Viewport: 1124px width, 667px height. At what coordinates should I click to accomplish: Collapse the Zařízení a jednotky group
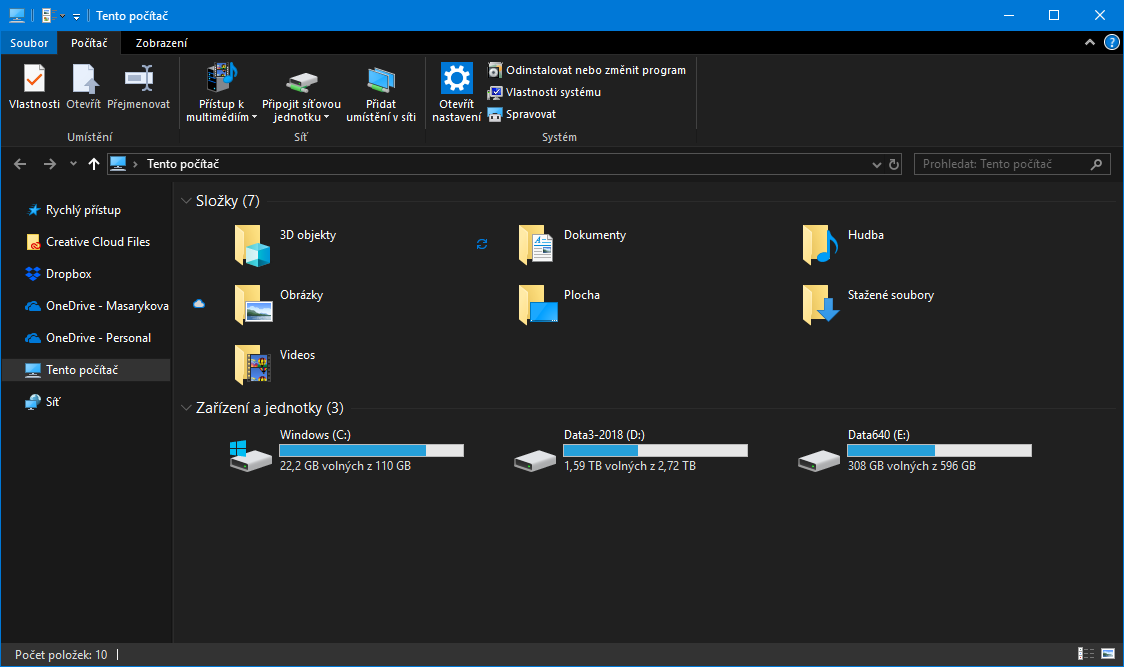pyautogui.click(x=186, y=408)
